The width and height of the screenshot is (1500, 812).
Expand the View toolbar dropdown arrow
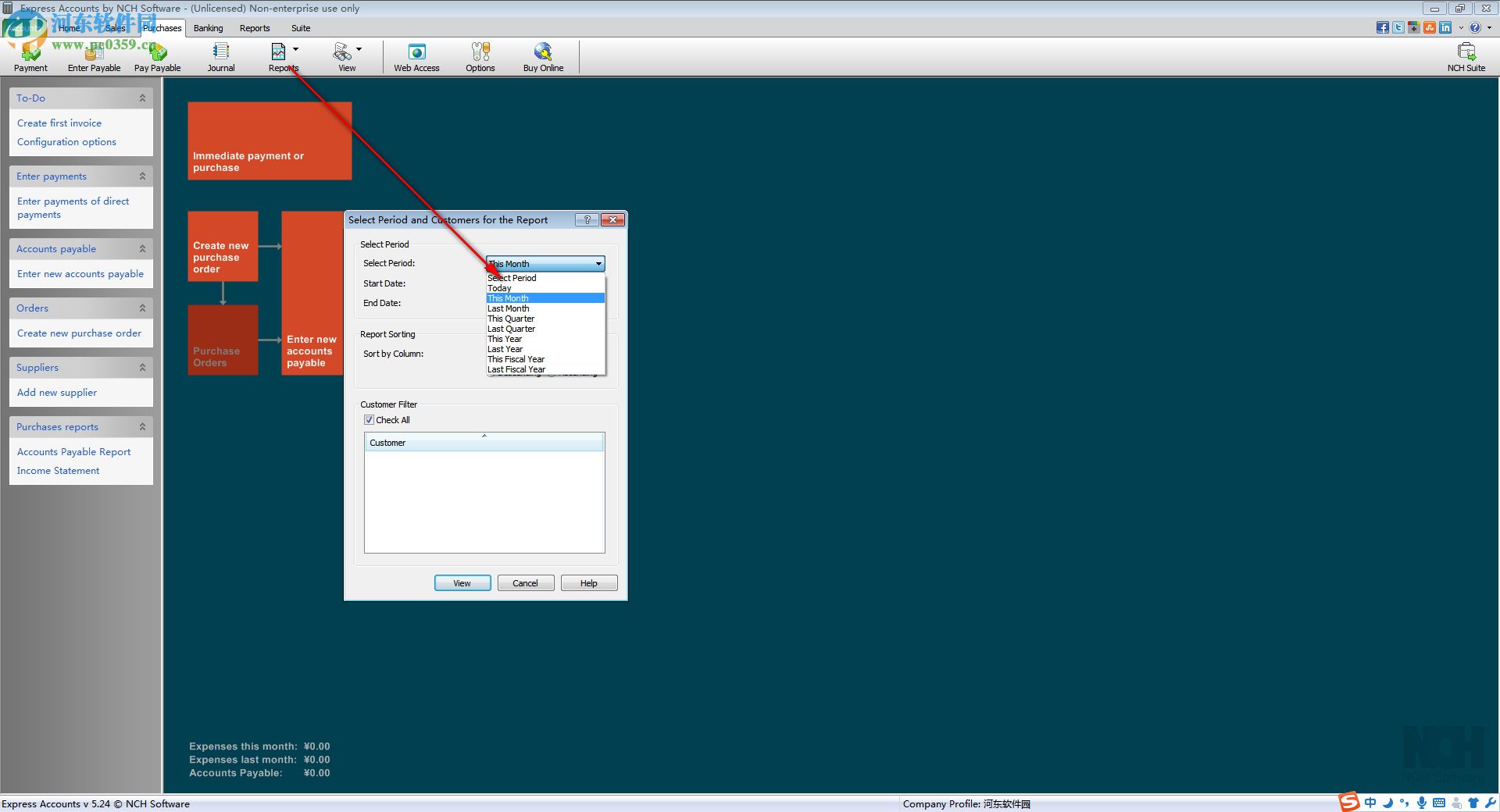[x=359, y=49]
